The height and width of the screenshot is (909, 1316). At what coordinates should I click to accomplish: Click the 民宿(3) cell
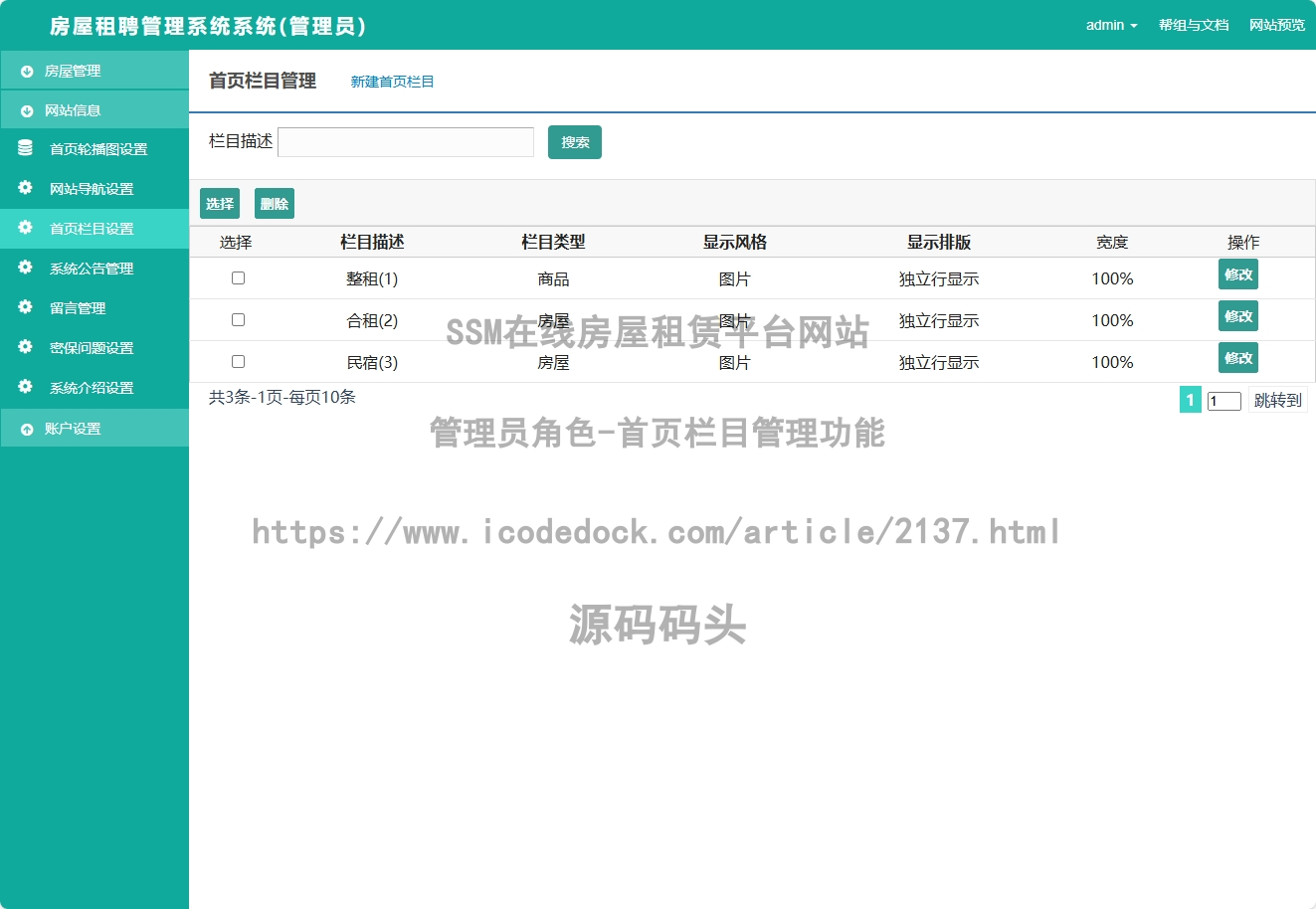372,363
